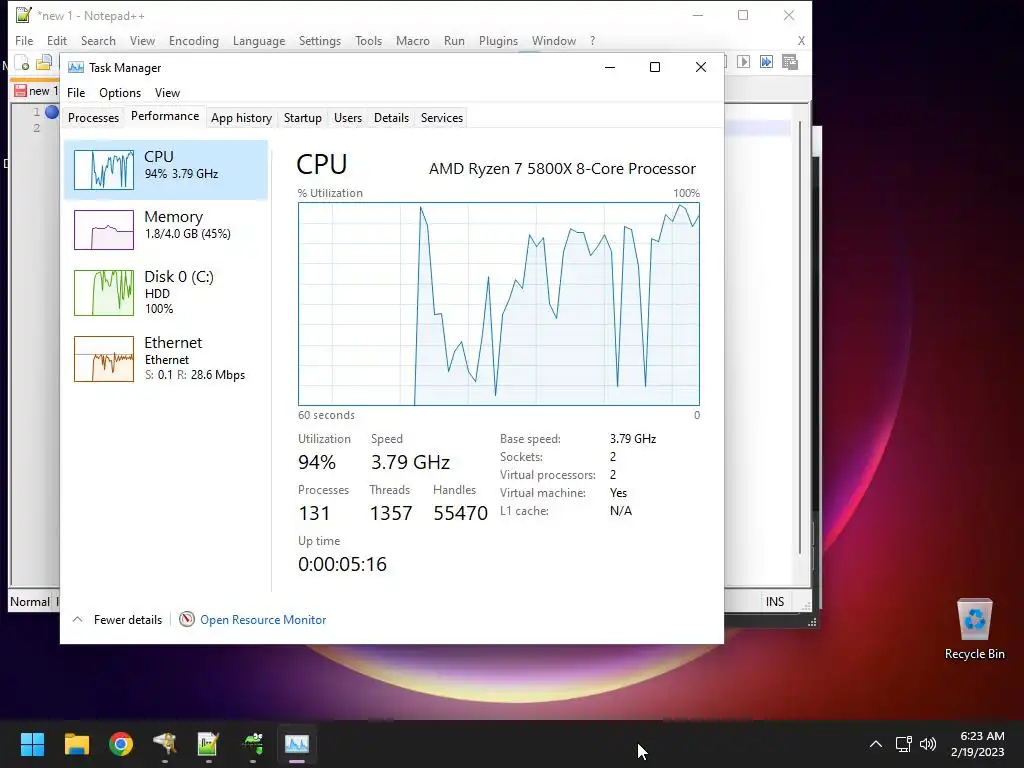Select the Disk 0 (C:) graph thumbnail
Viewport: 1024px width, 768px height.
coord(104,293)
